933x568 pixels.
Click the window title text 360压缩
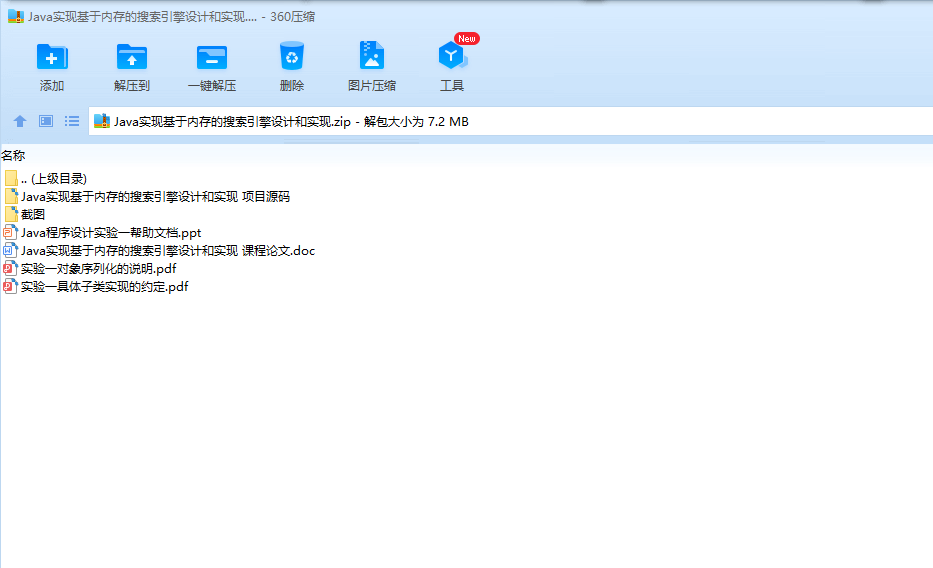(292, 17)
